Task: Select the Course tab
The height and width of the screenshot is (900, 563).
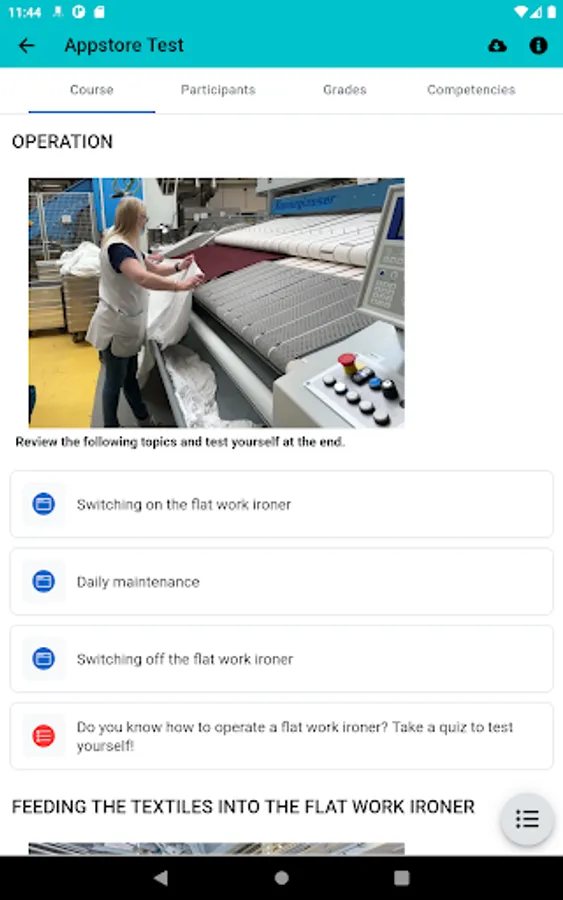Action: point(92,90)
